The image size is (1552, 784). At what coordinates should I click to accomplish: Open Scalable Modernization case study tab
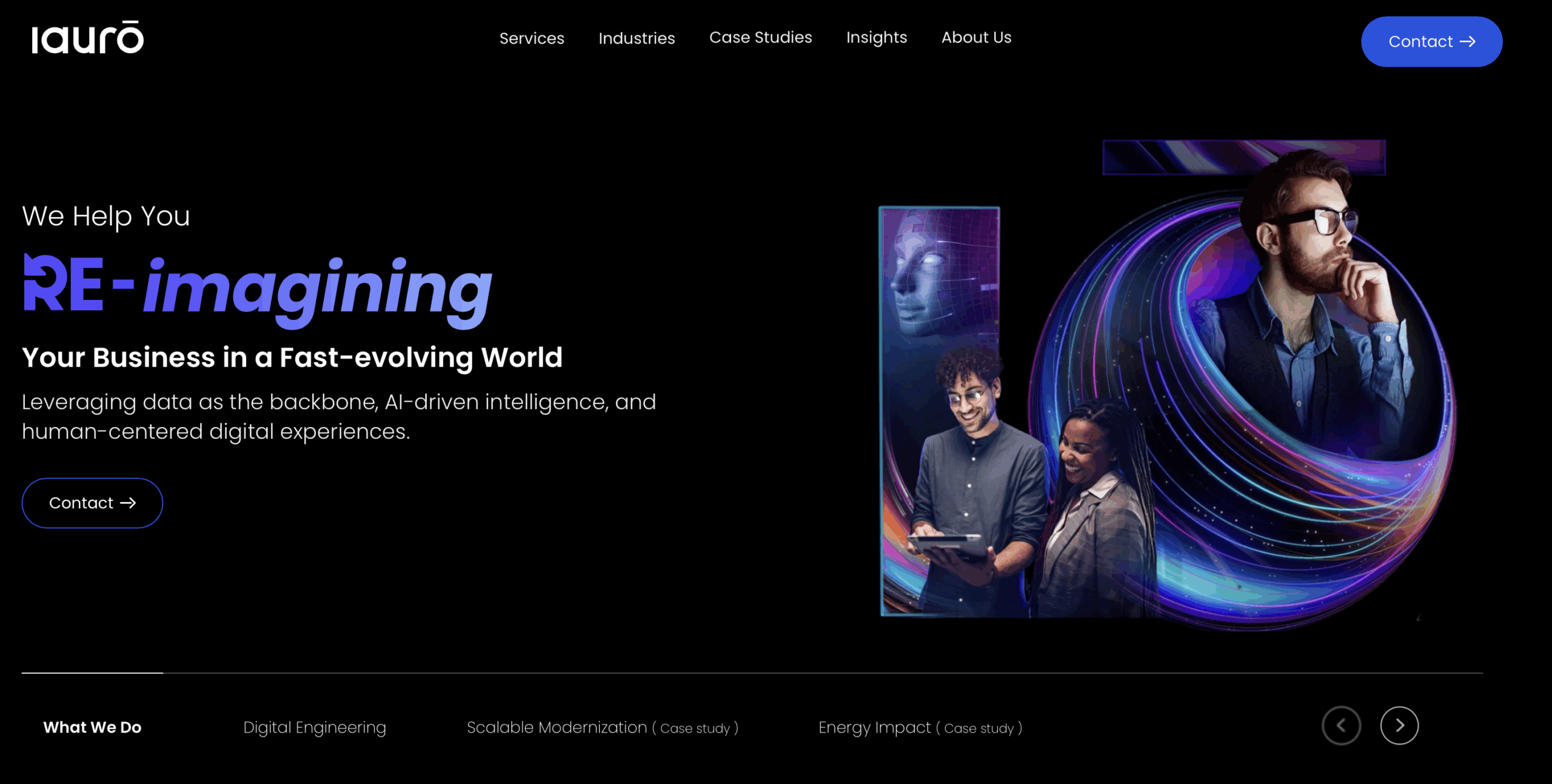(x=603, y=728)
